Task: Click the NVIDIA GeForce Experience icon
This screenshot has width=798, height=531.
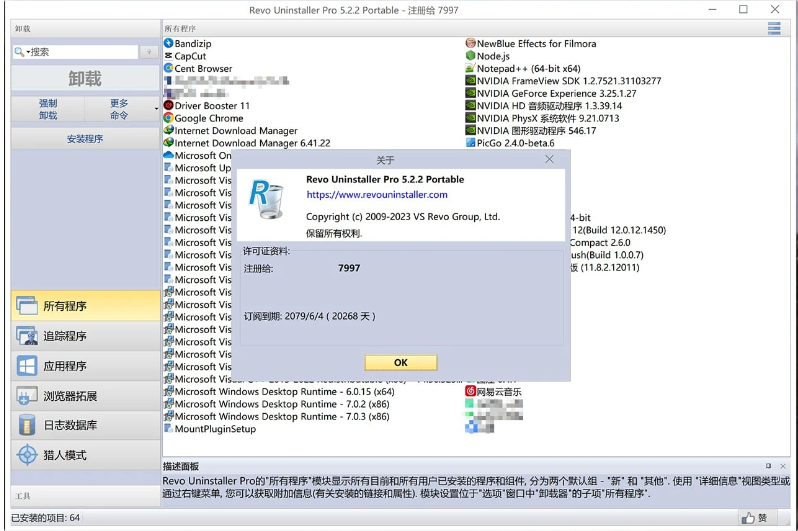Action: [x=470, y=93]
